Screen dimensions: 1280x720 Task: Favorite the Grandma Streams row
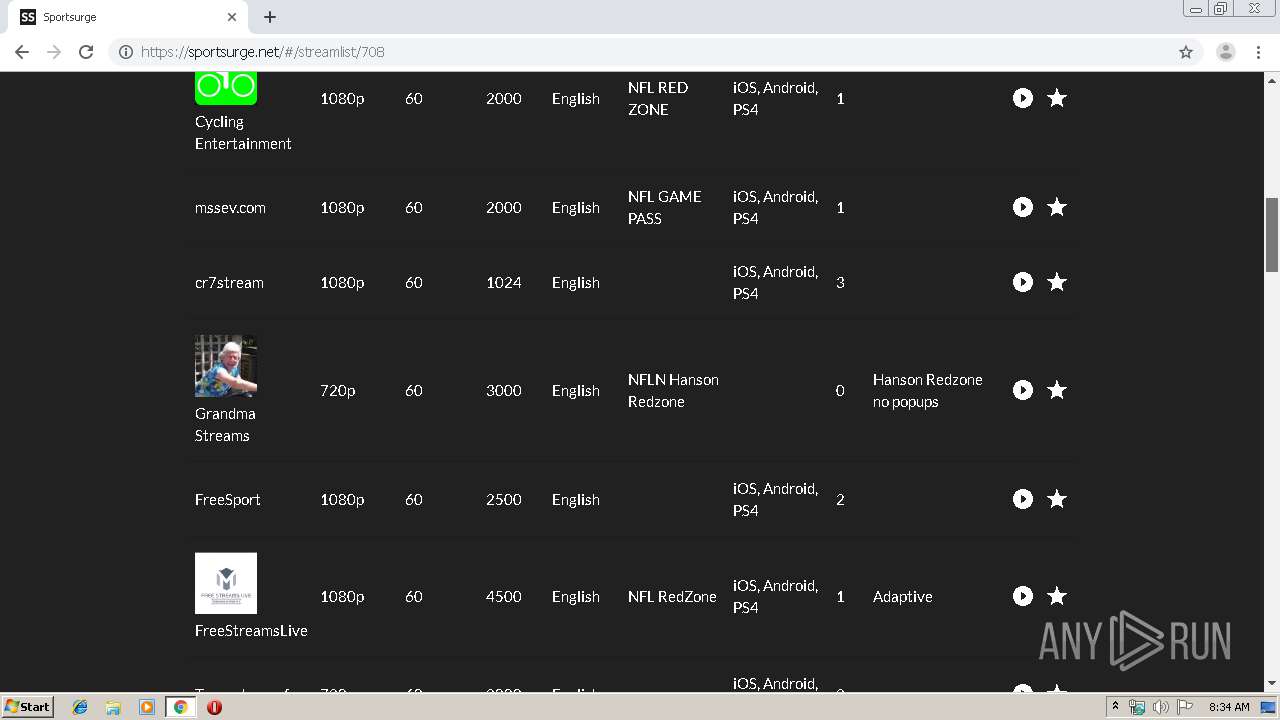pos(1057,390)
